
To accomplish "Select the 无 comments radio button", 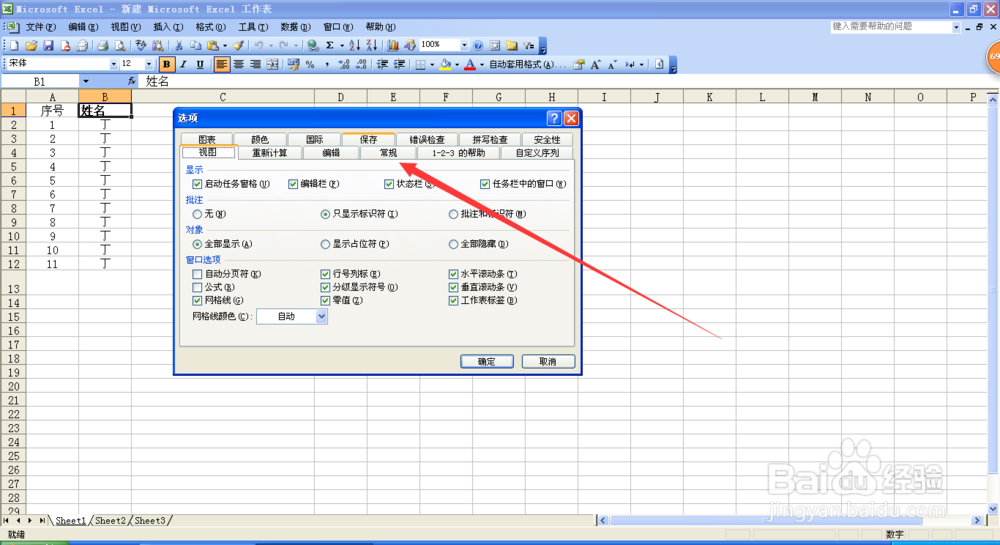I will (197, 214).
